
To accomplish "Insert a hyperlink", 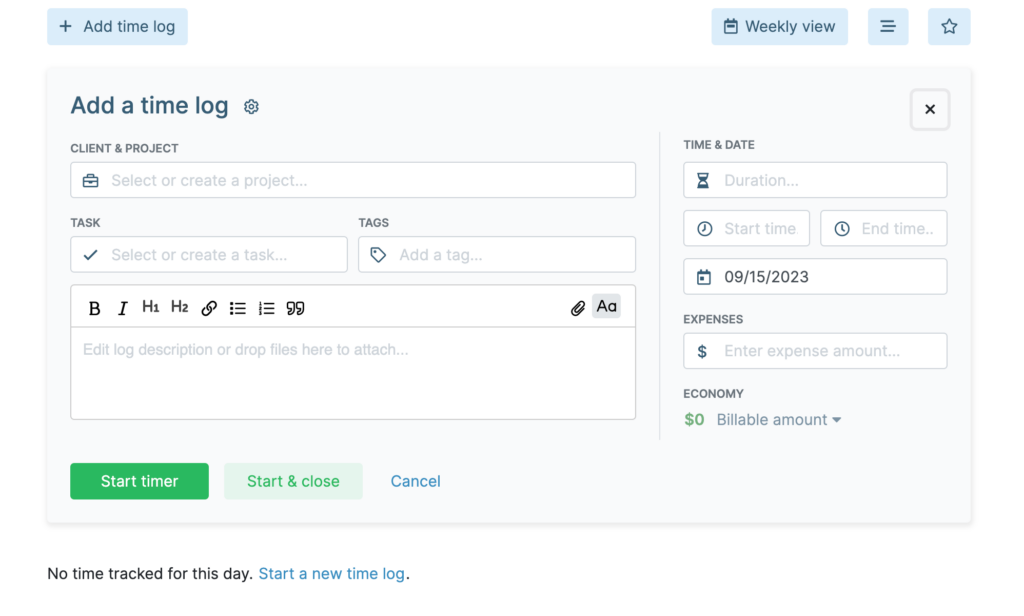I will point(209,308).
